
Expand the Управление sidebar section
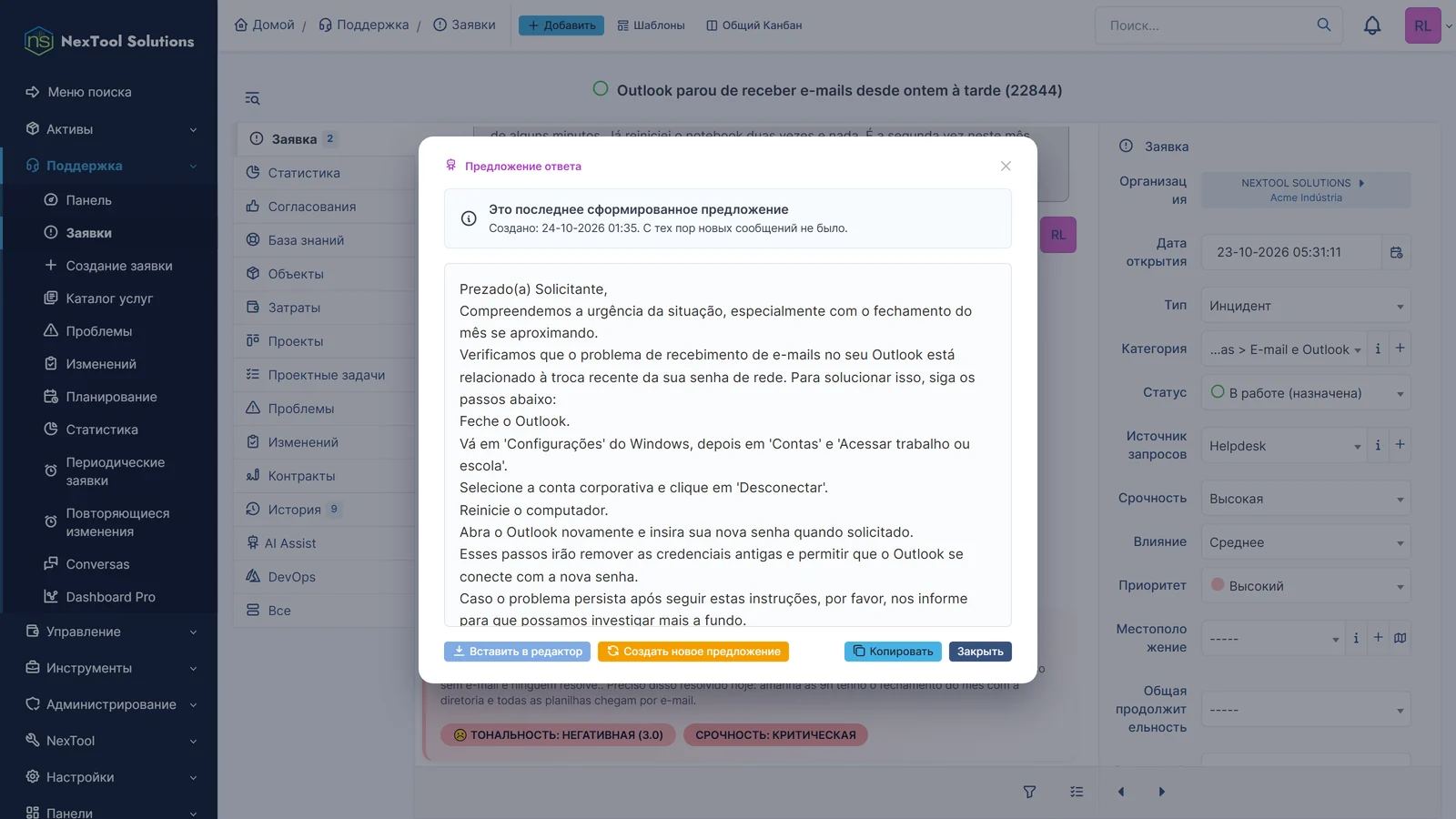click(x=109, y=632)
